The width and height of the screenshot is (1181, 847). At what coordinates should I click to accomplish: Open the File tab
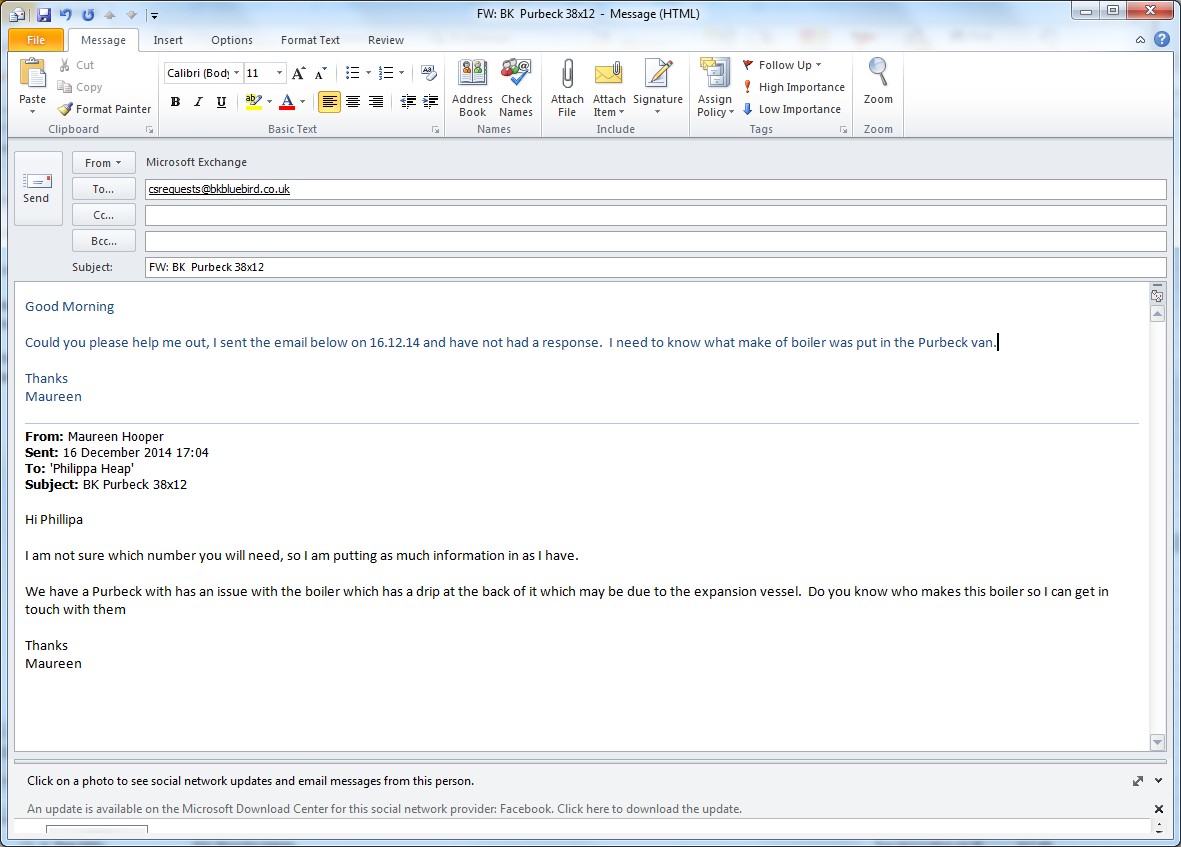(35, 40)
